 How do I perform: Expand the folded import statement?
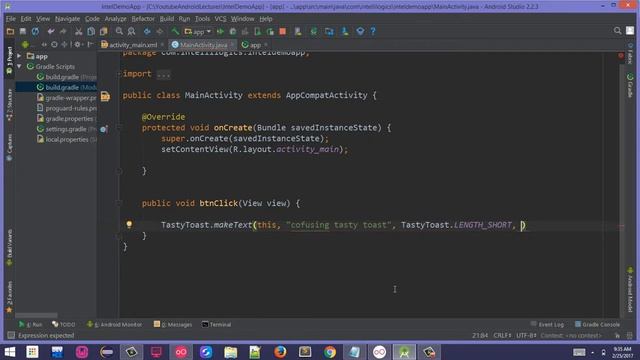[163, 75]
